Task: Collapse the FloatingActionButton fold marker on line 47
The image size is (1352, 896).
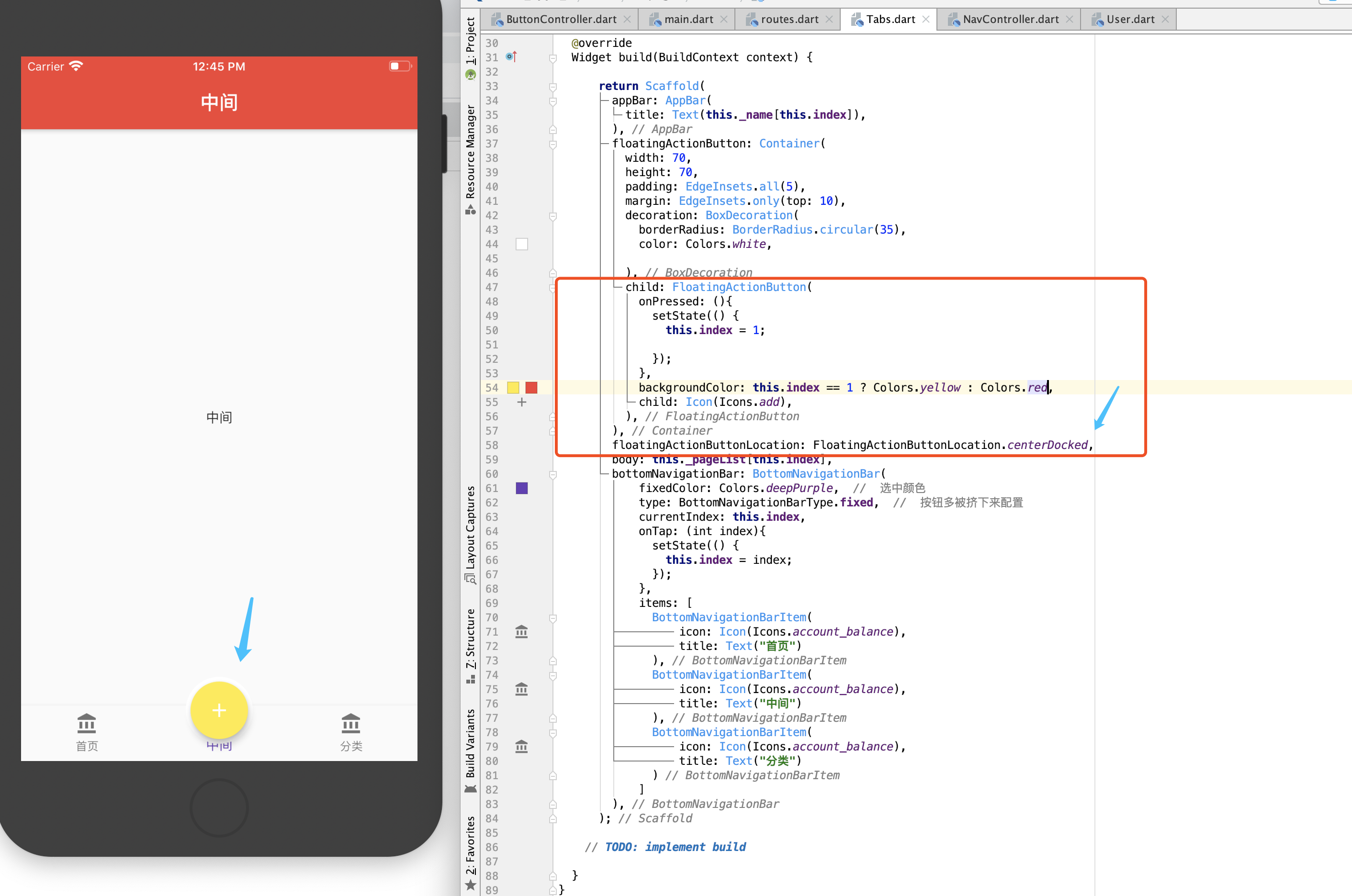Action: [552, 288]
